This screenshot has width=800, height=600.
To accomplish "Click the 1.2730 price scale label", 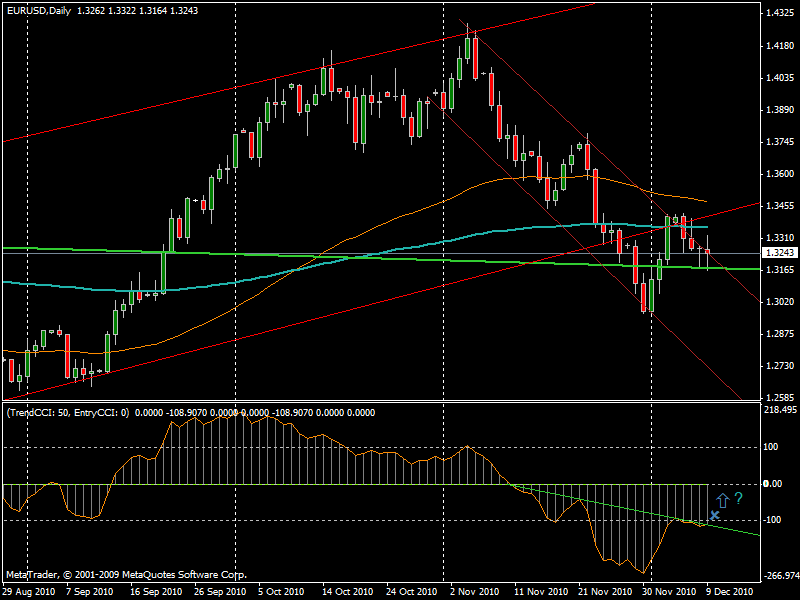I will click(780, 366).
